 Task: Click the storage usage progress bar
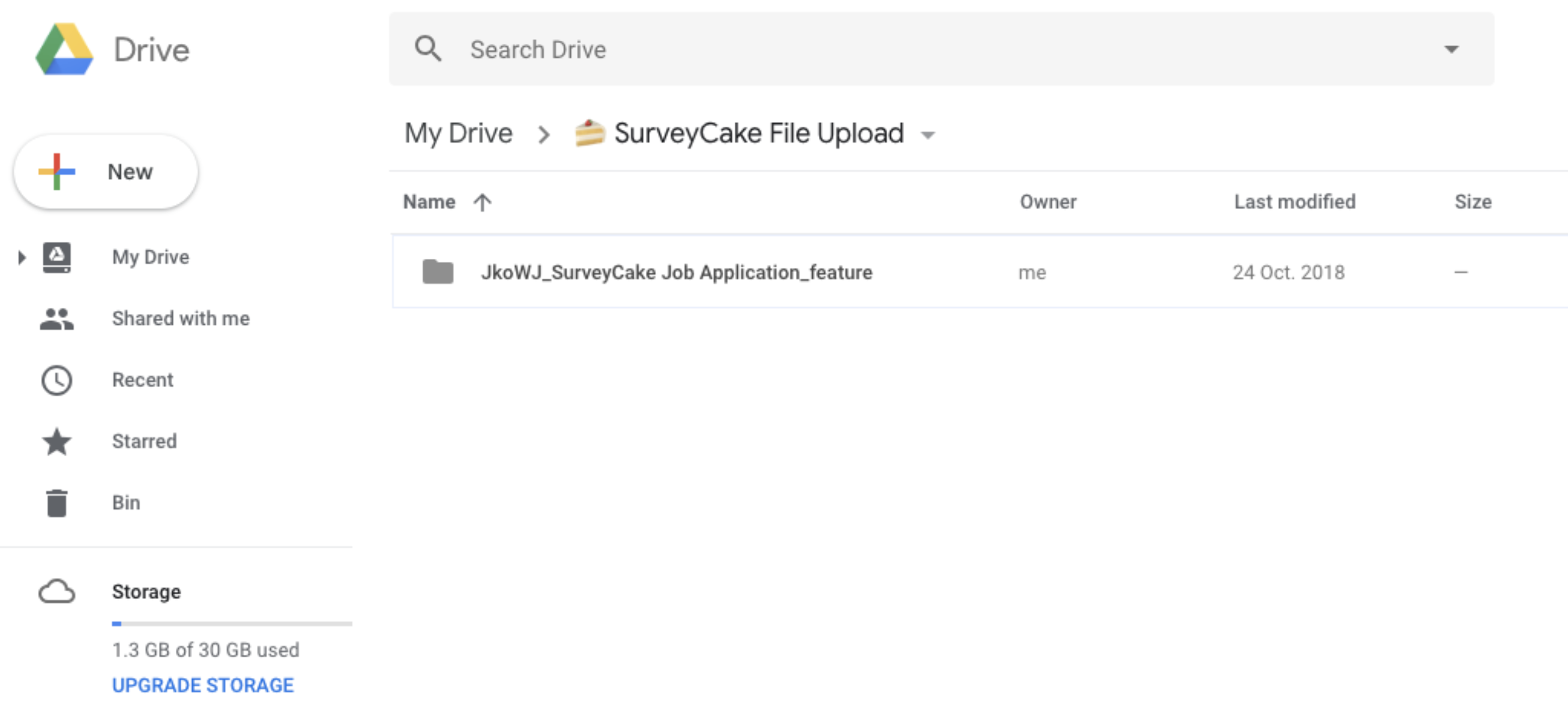coord(231,623)
